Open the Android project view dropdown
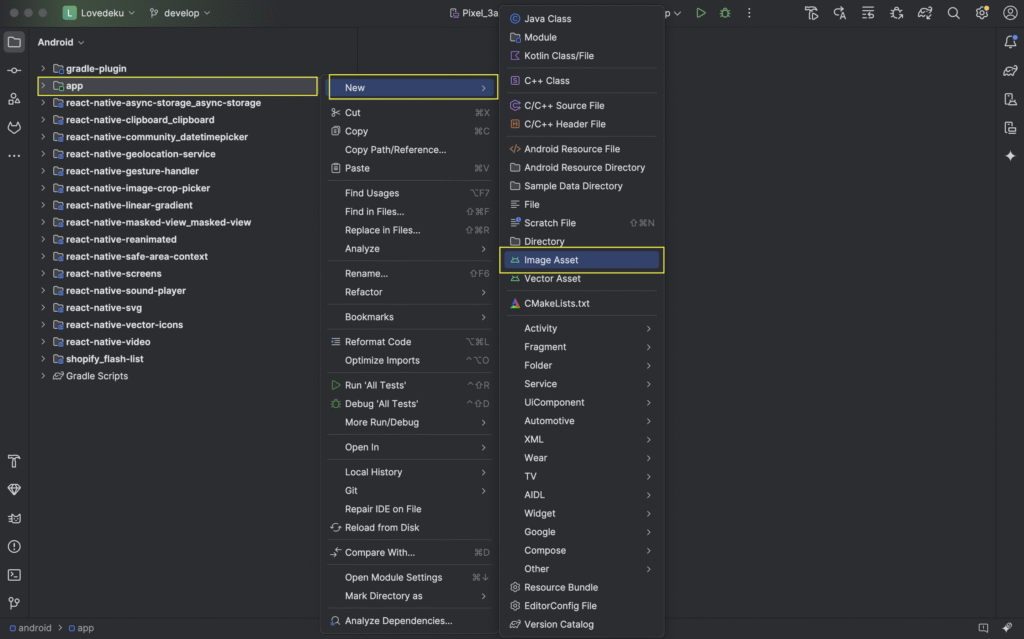Viewport: 1024px width, 639px height. tap(61, 43)
